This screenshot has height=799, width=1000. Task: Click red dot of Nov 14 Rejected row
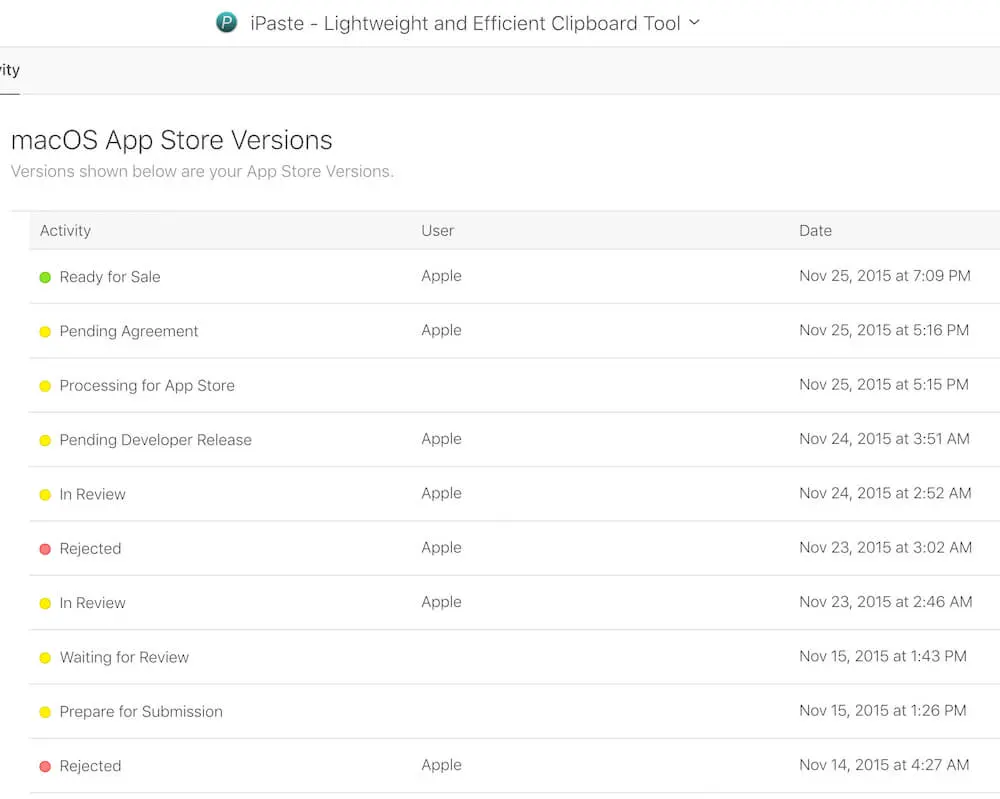click(45, 766)
